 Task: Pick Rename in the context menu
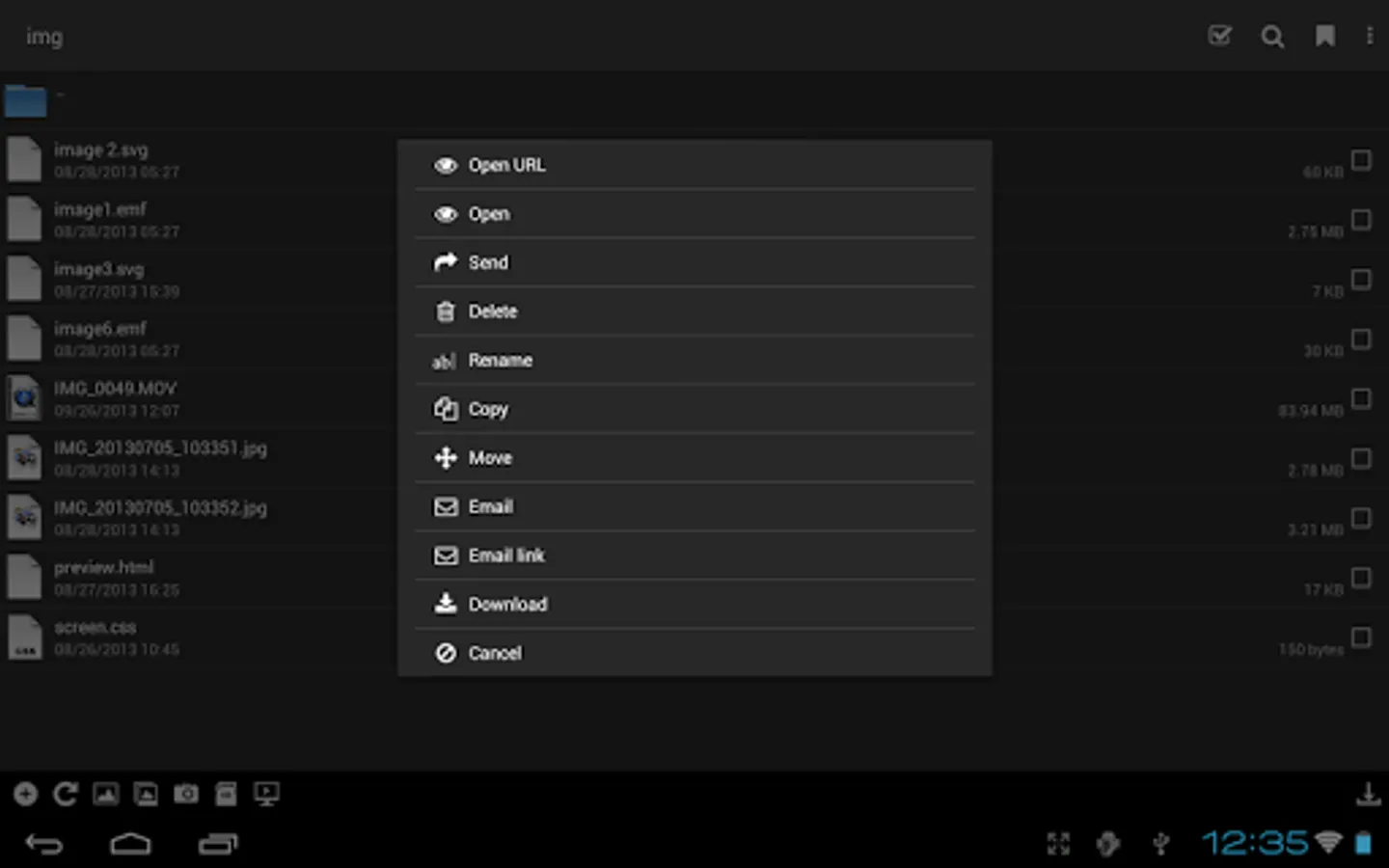tap(694, 361)
